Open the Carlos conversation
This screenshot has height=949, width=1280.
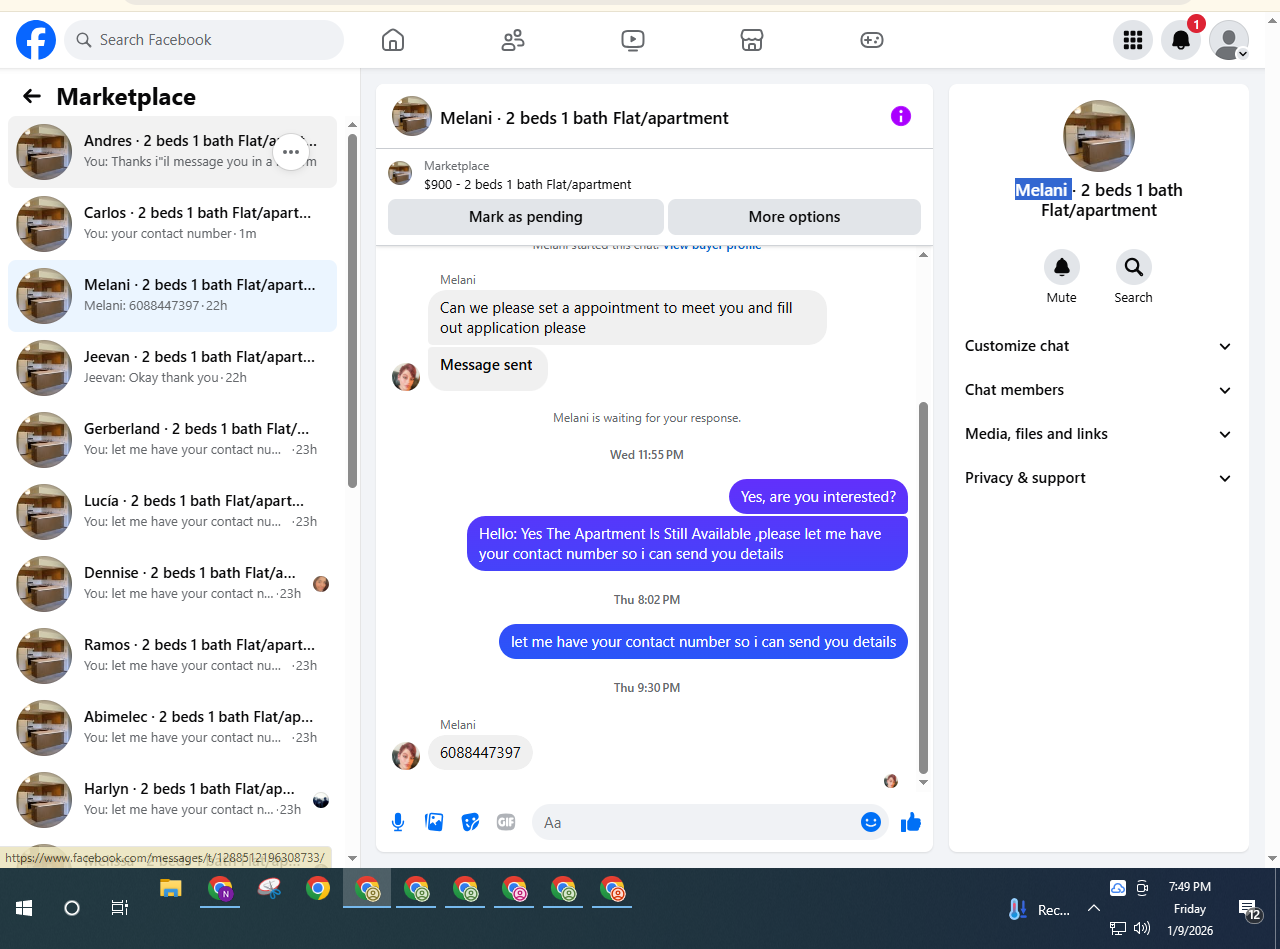[x=172, y=224]
